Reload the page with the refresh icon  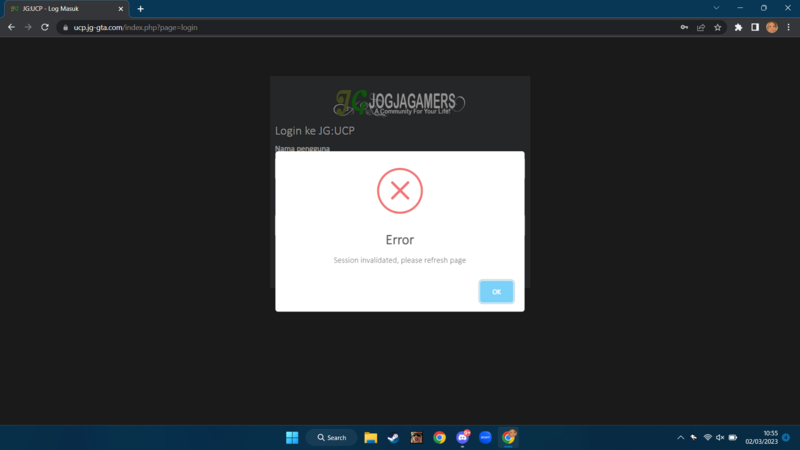(45, 27)
